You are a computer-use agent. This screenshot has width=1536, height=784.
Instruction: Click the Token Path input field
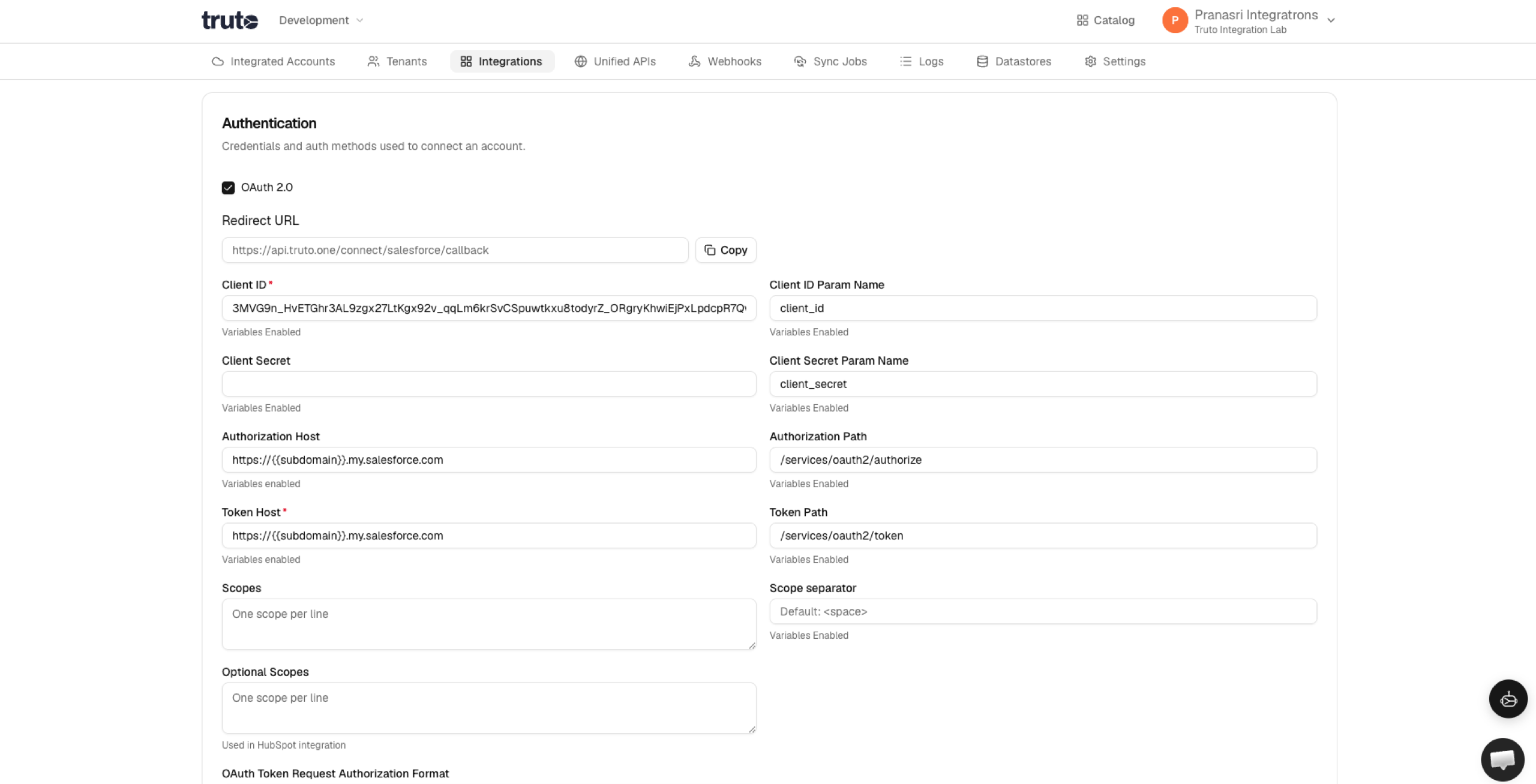[x=1043, y=536]
